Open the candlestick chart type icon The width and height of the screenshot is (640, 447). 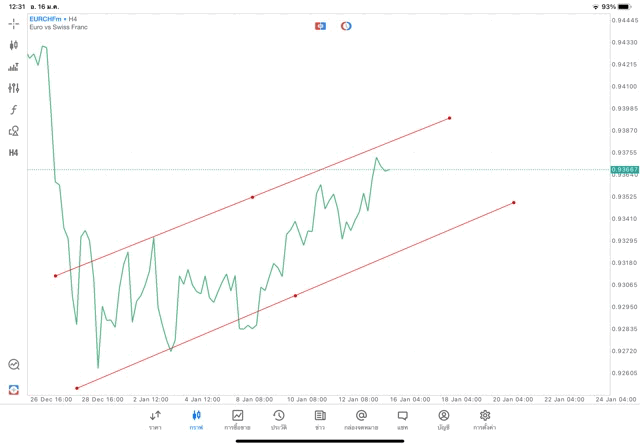coord(14,45)
